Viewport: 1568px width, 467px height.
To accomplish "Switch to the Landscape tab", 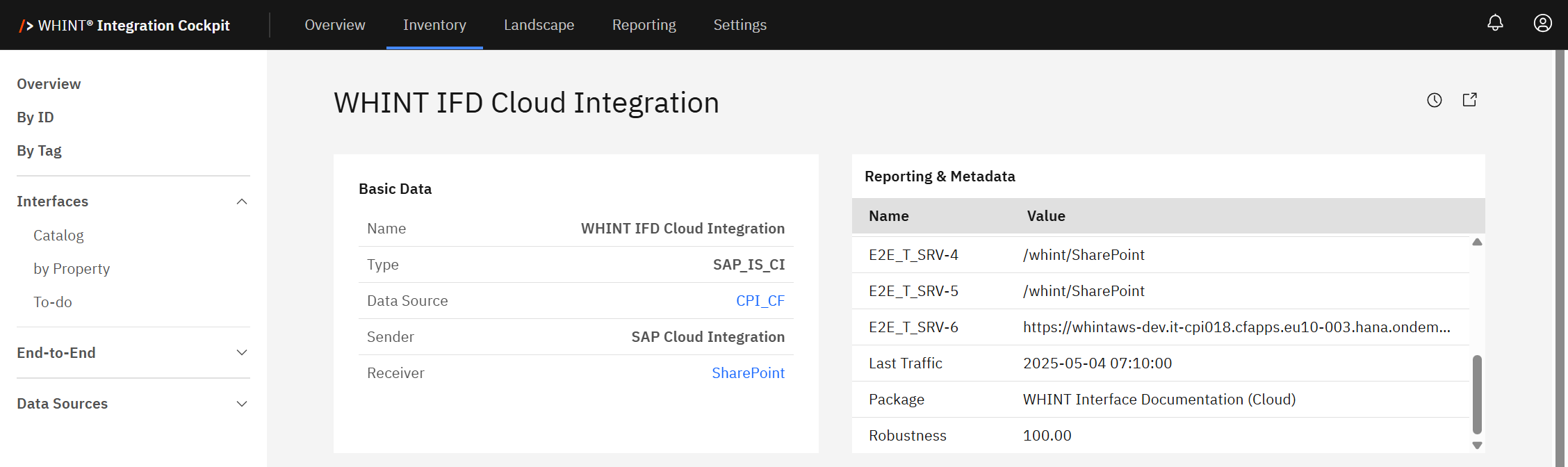I will [x=539, y=25].
